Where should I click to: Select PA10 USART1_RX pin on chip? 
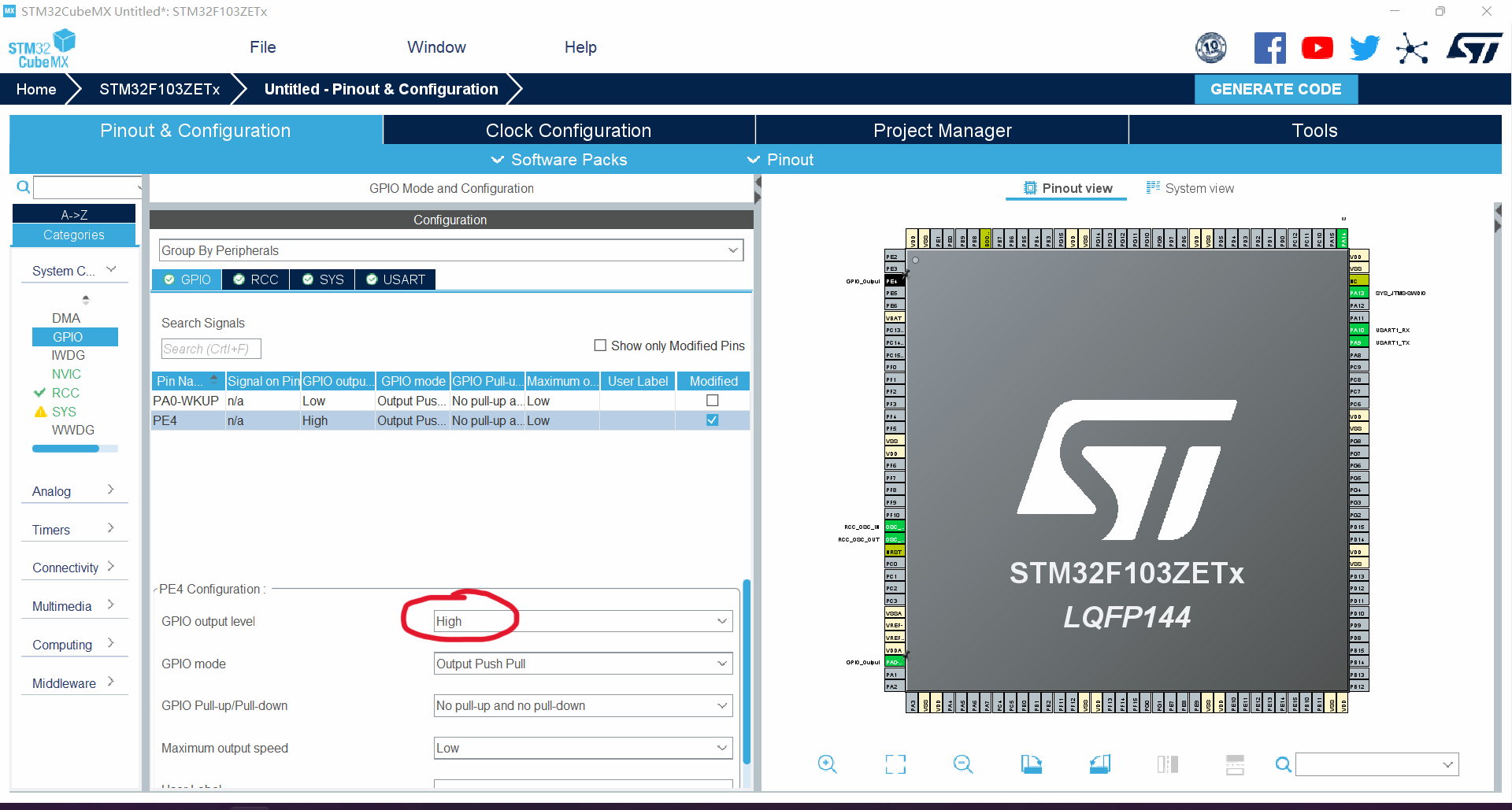coord(1358,330)
